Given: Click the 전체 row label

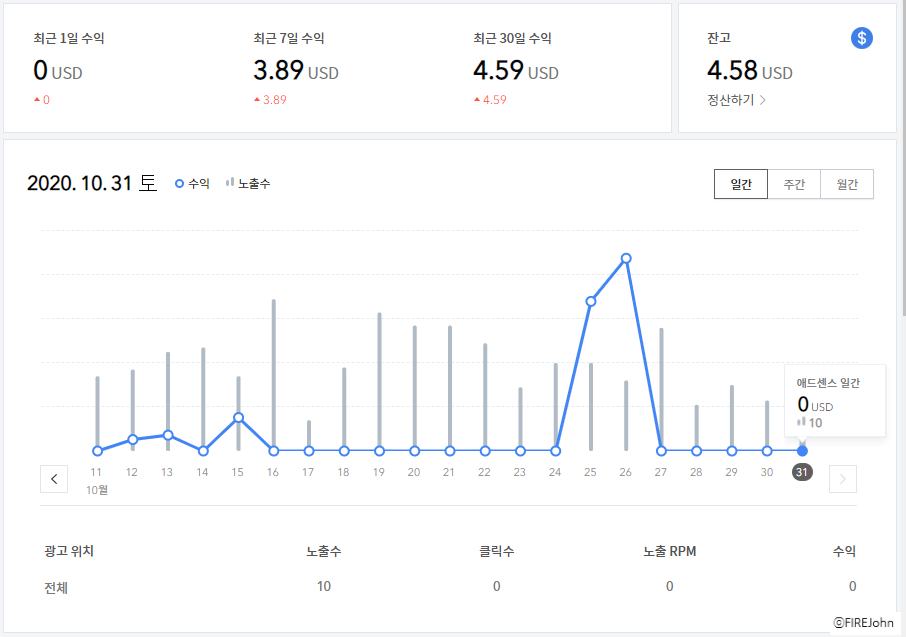Looking at the screenshot, I should 56,588.
